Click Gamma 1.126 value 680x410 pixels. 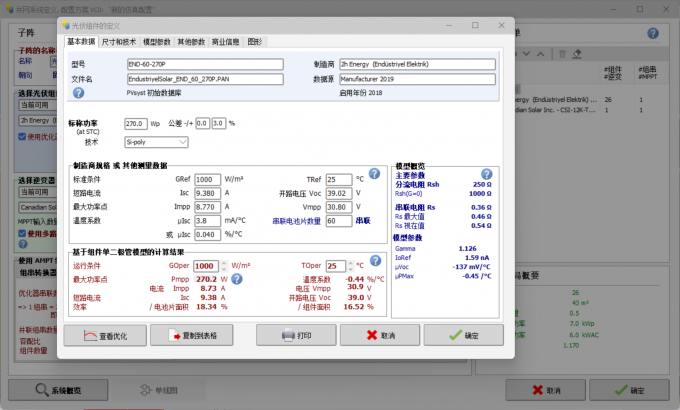[468, 249]
